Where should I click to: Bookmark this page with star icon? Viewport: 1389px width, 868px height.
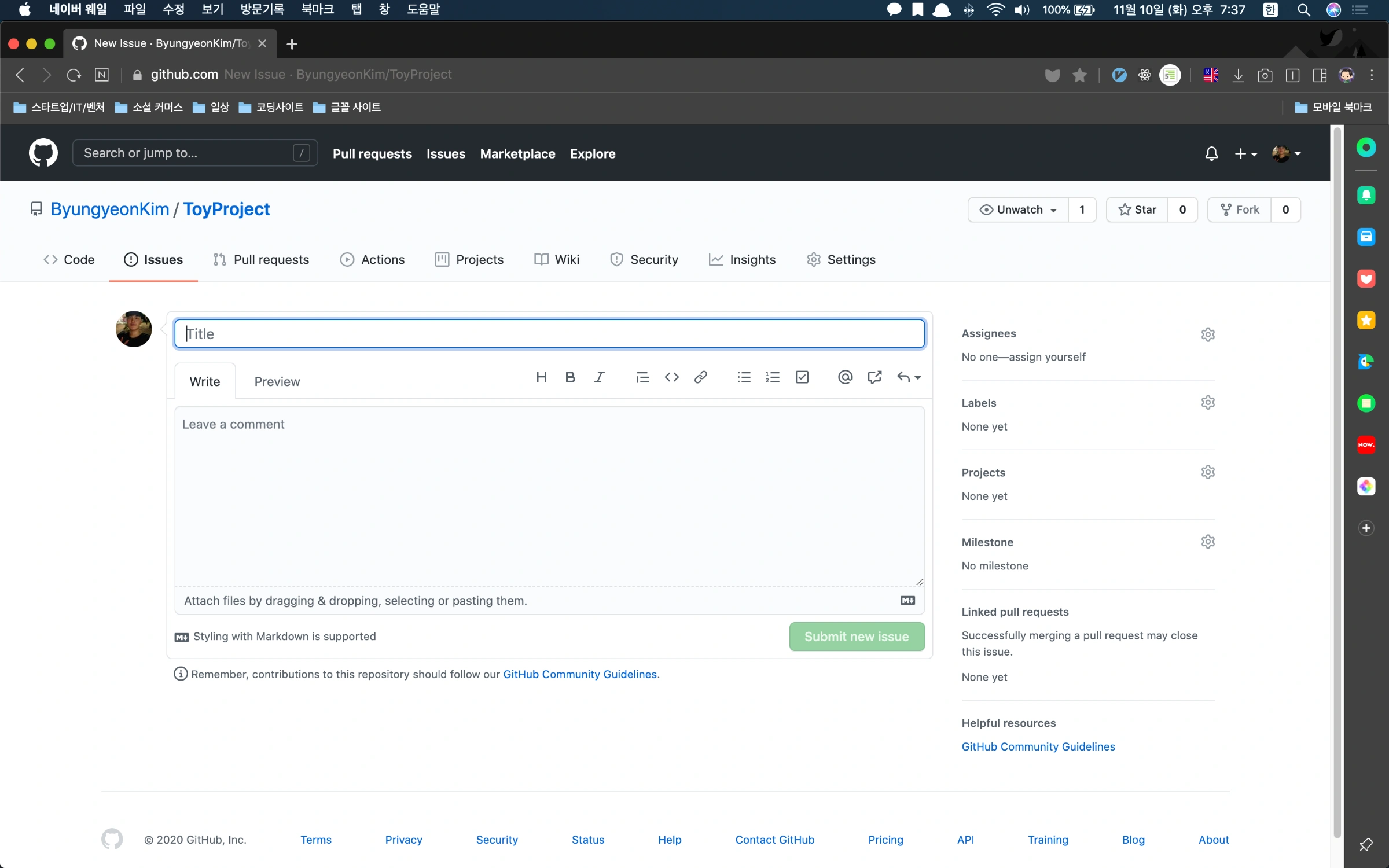(1079, 75)
